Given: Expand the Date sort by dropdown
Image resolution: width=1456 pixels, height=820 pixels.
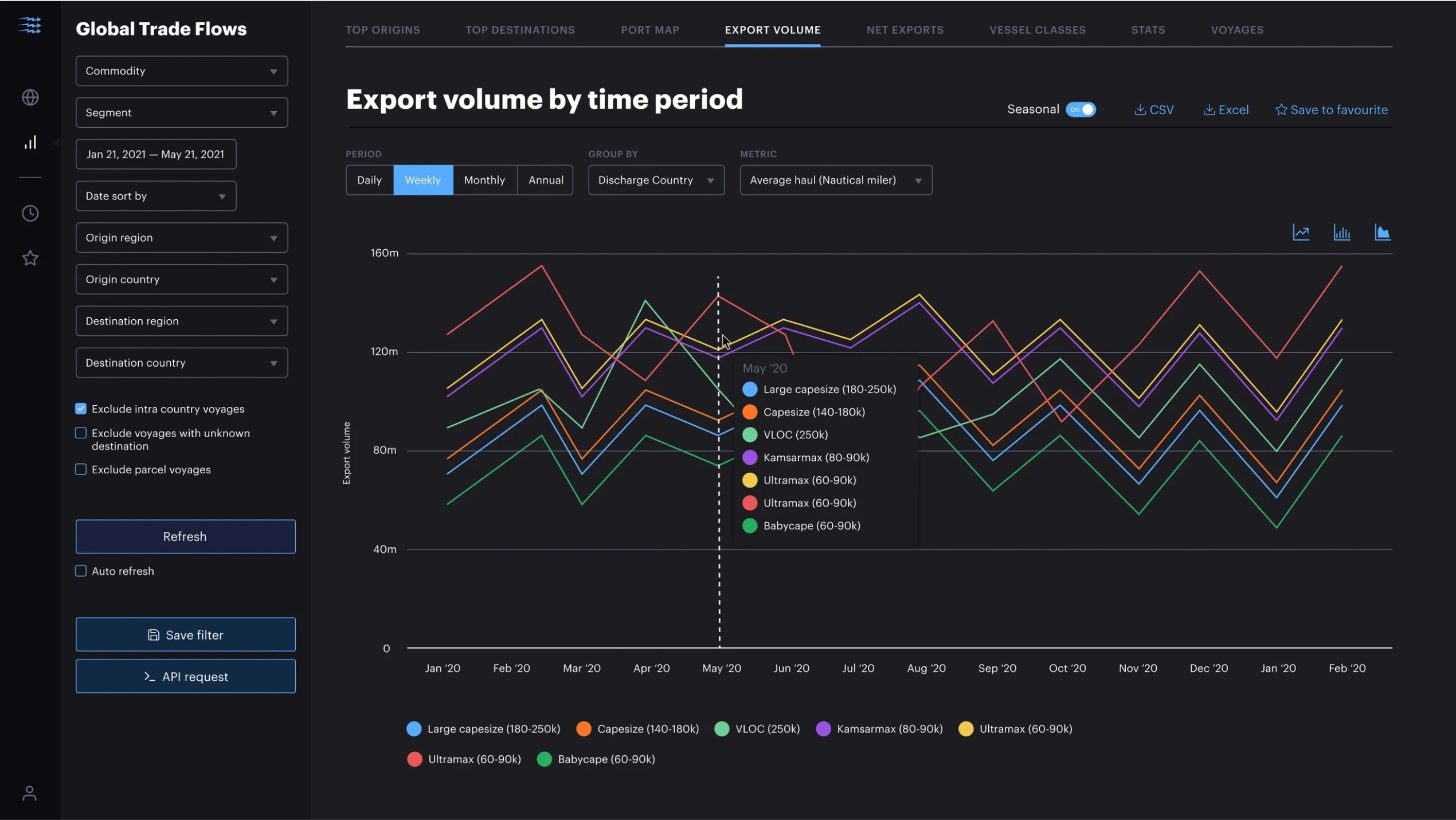Looking at the screenshot, I should [156, 196].
